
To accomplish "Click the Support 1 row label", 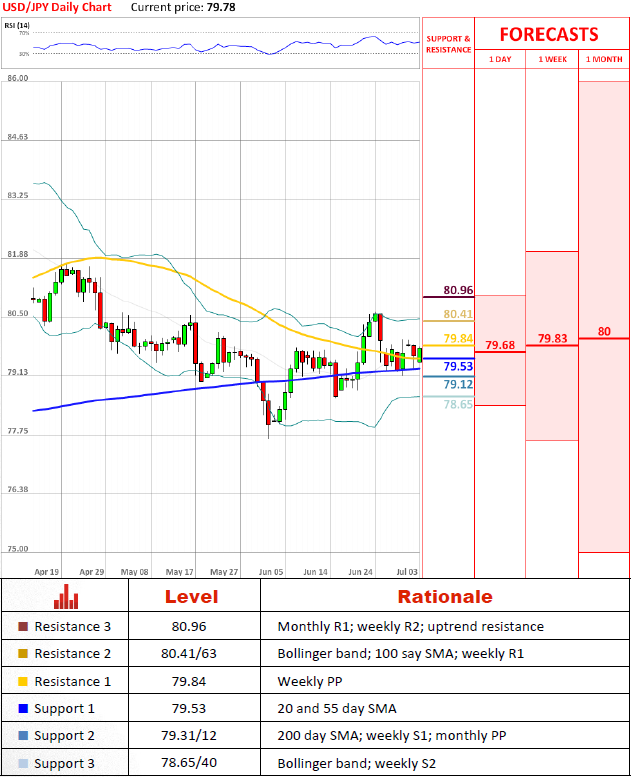I will click(64, 709).
